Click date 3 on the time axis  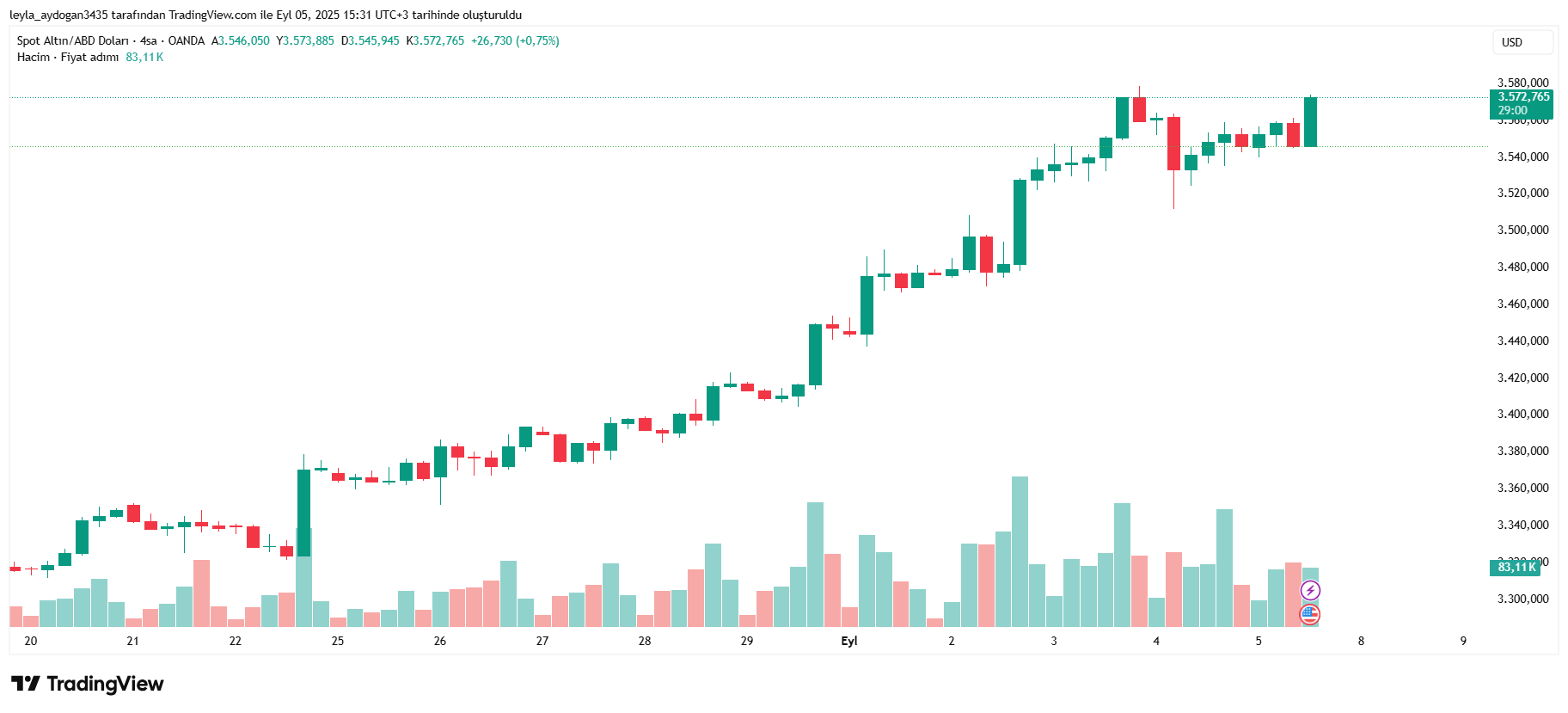click(1054, 641)
